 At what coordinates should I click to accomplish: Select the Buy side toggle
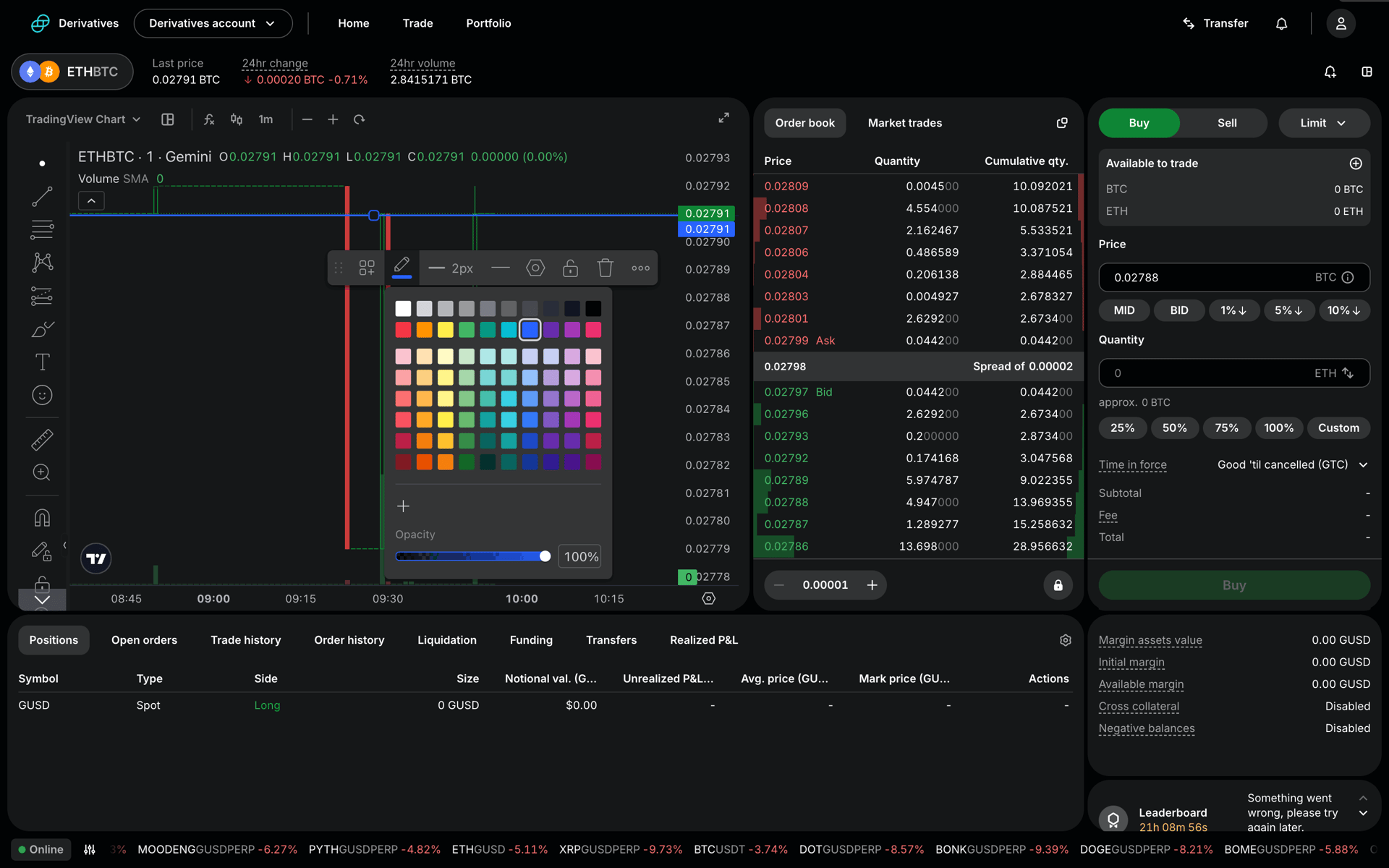pyautogui.click(x=1139, y=123)
